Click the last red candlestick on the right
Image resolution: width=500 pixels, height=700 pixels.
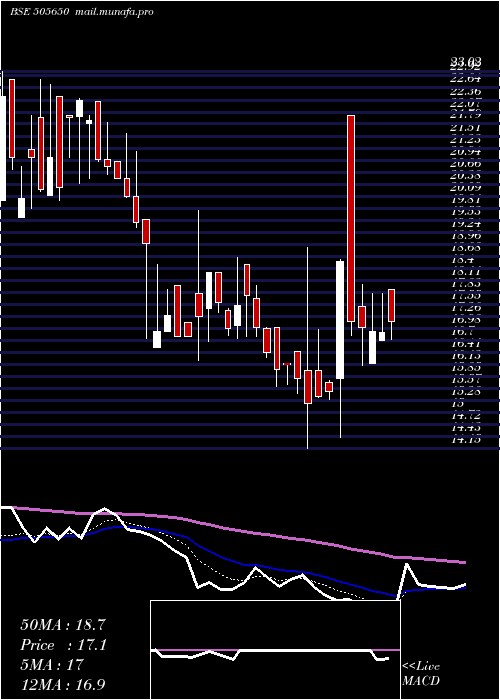click(392, 305)
